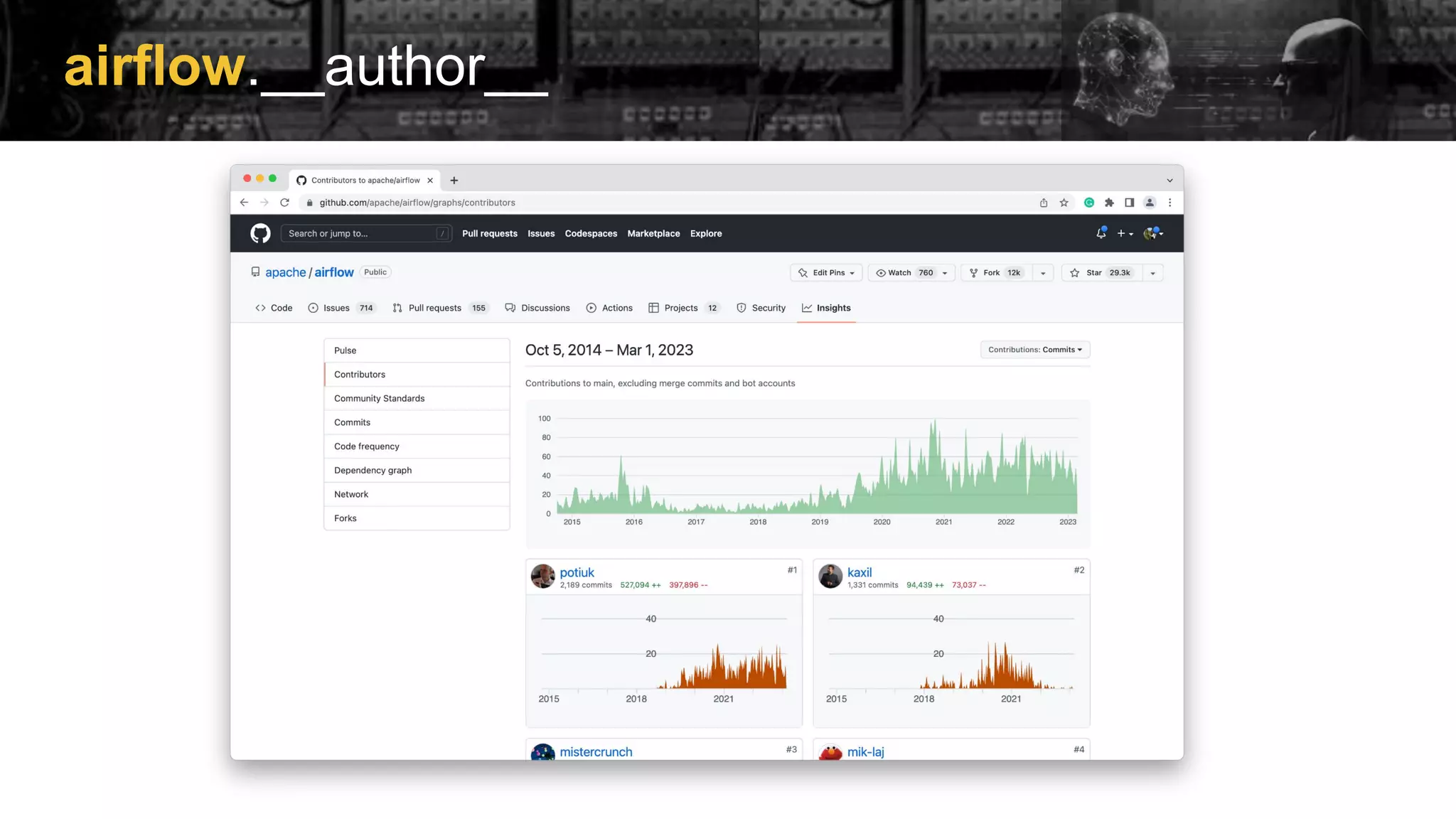This screenshot has width=1456, height=819.
Task: Click the browser reload icon
Action: coord(284,203)
